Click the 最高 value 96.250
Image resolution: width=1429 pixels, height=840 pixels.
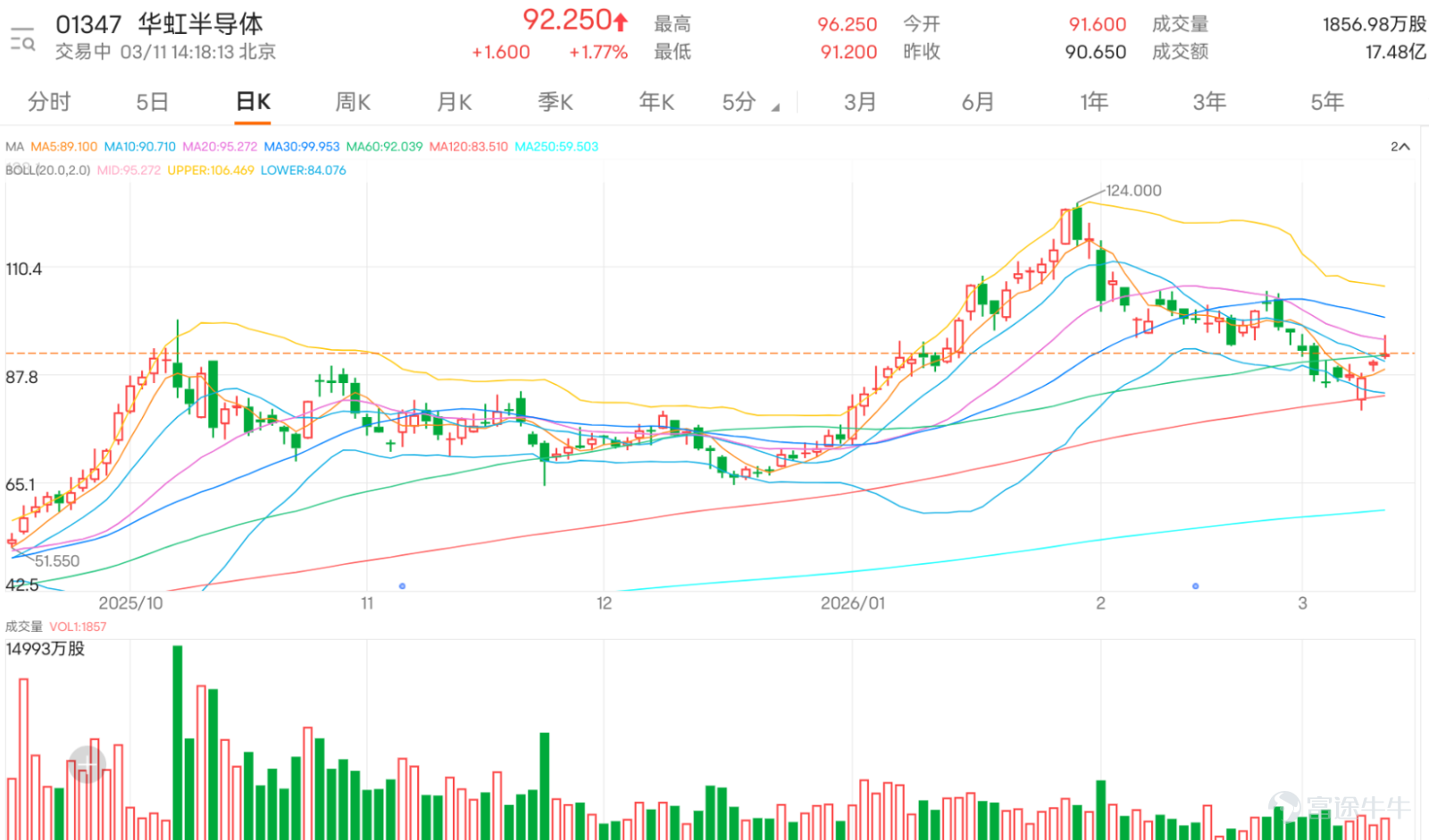[848, 25]
